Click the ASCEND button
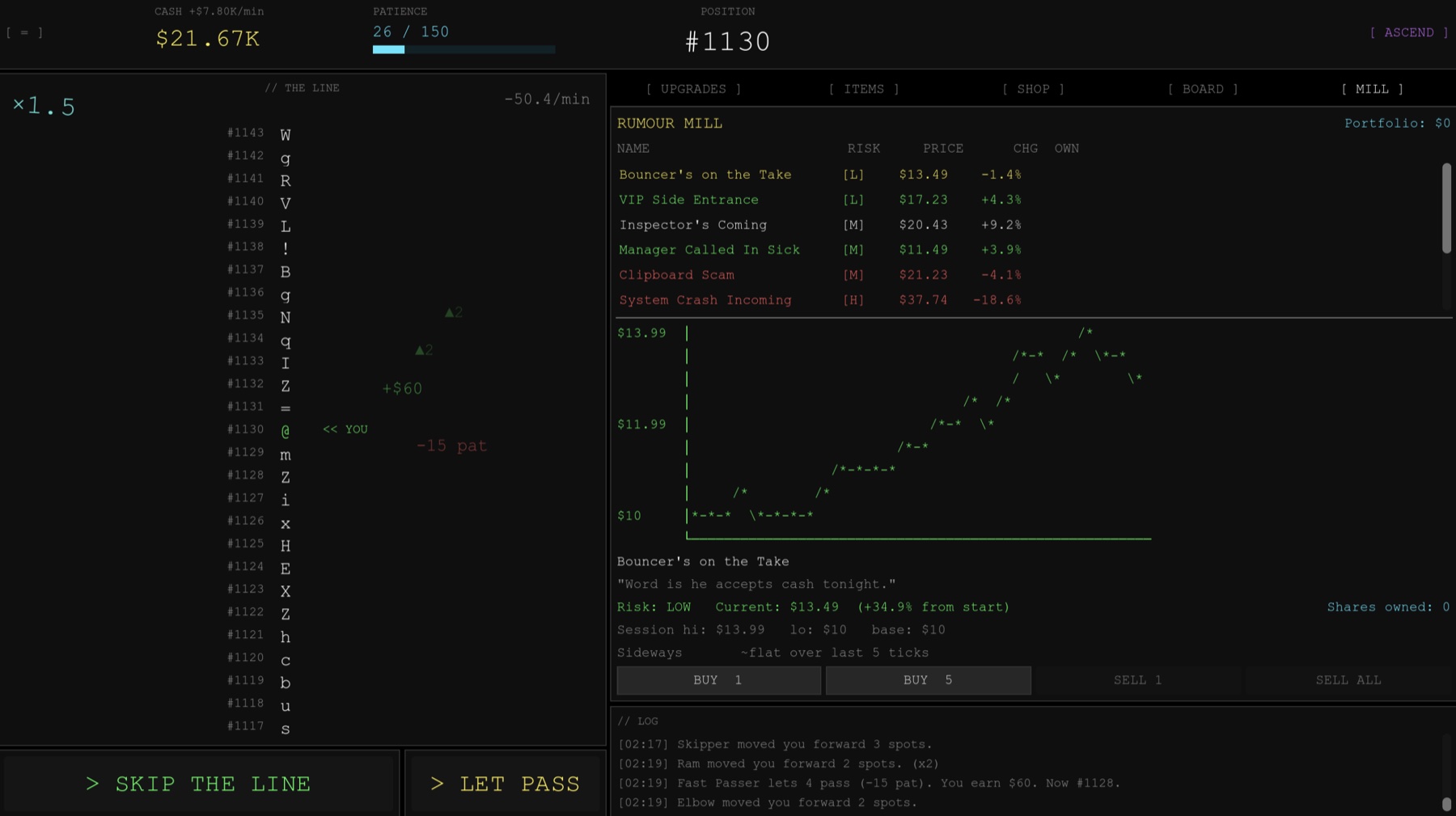This screenshot has width=1456, height=816. (1408, 32)
